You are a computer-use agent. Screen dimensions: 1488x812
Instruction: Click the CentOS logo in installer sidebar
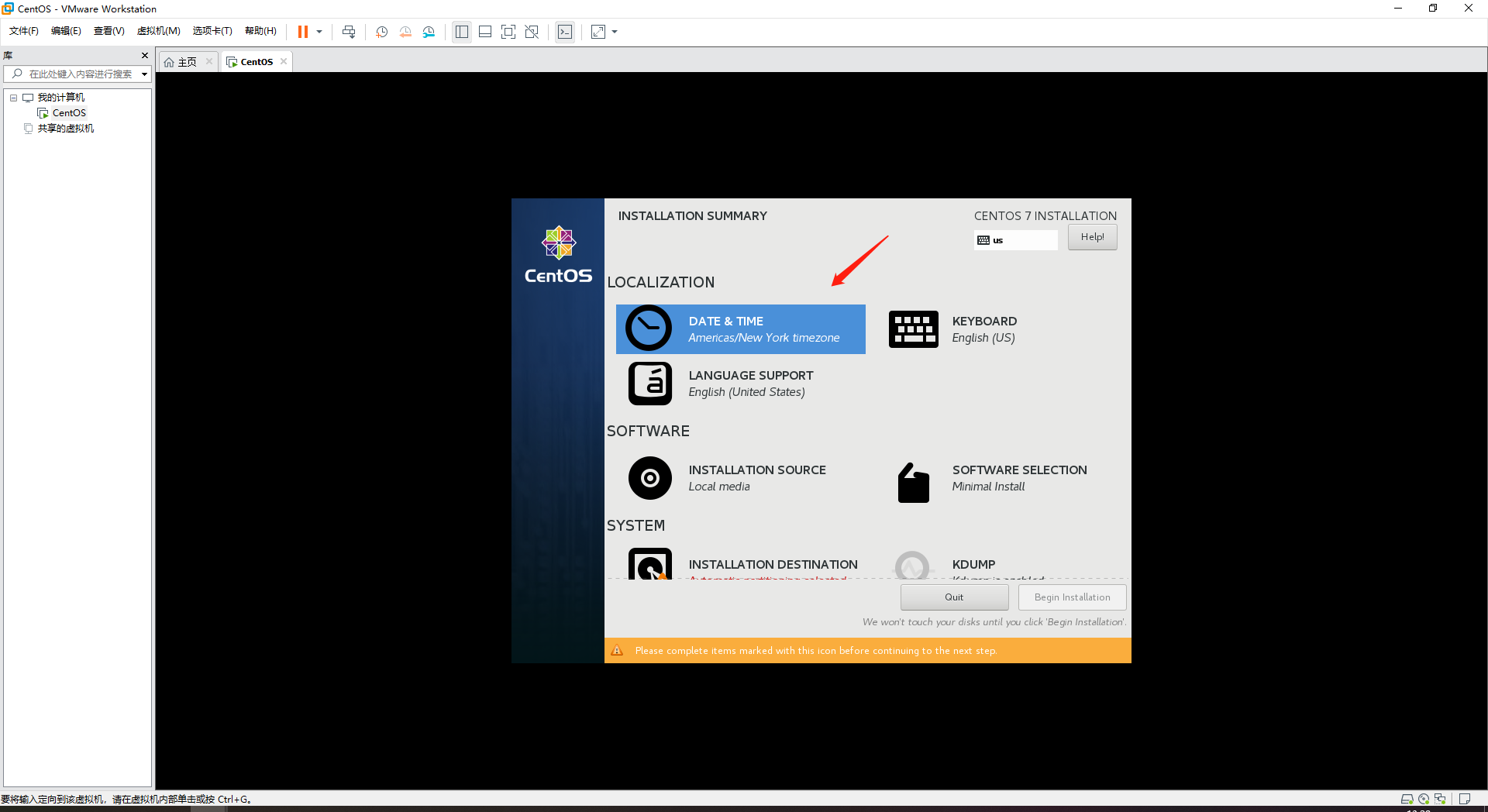(558, 255)
